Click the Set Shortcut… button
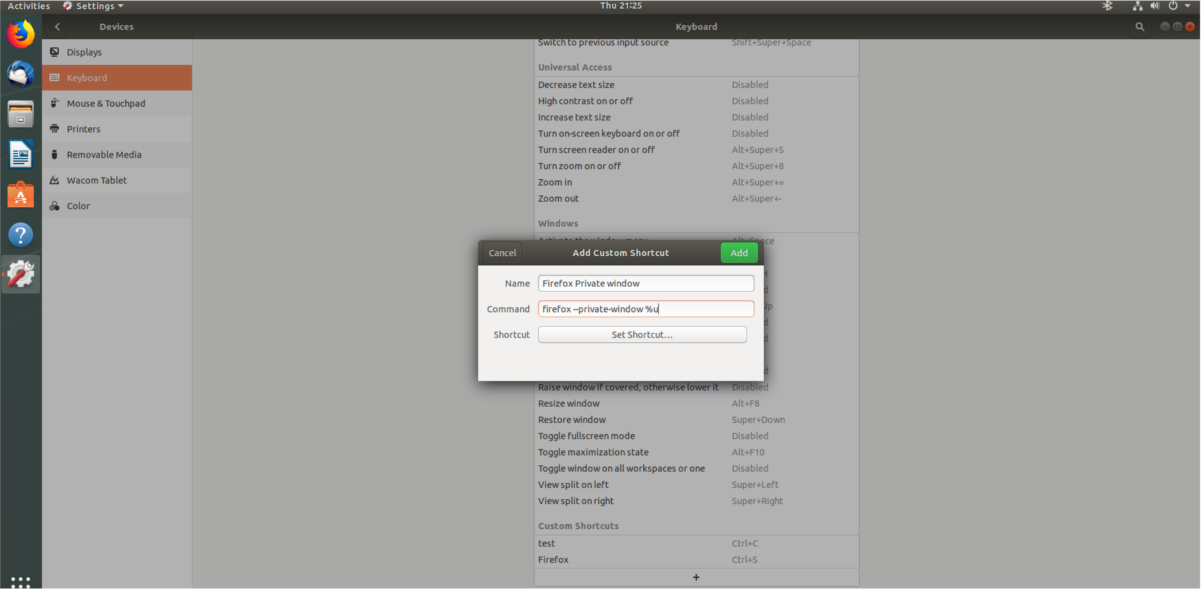Viewport: 1201px width, 589px height. 642,335
